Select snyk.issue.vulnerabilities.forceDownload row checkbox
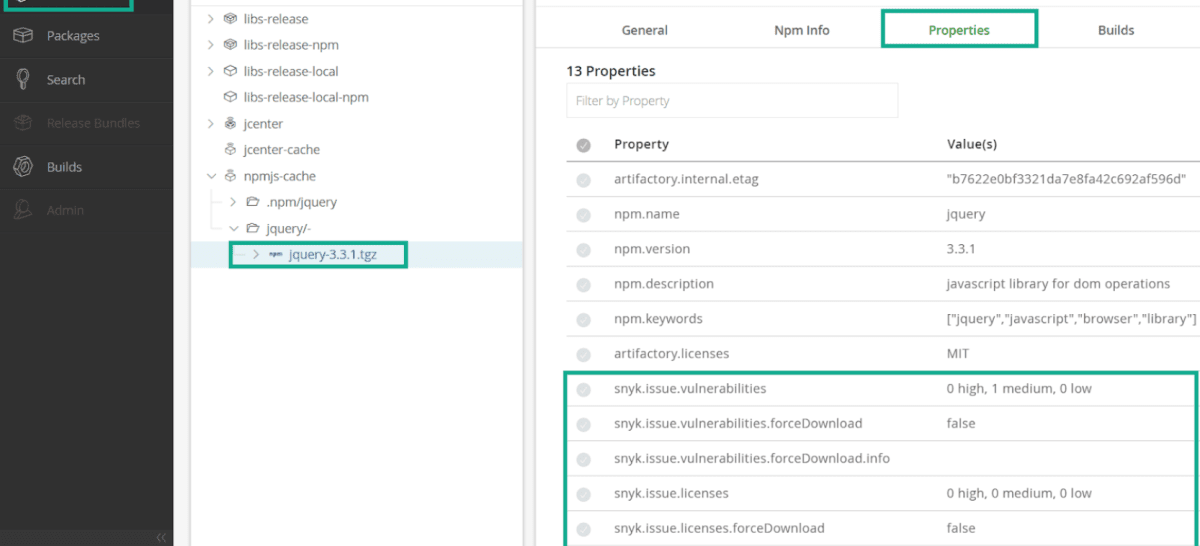The image size is (1200, 546). click(x=584, y=424)
